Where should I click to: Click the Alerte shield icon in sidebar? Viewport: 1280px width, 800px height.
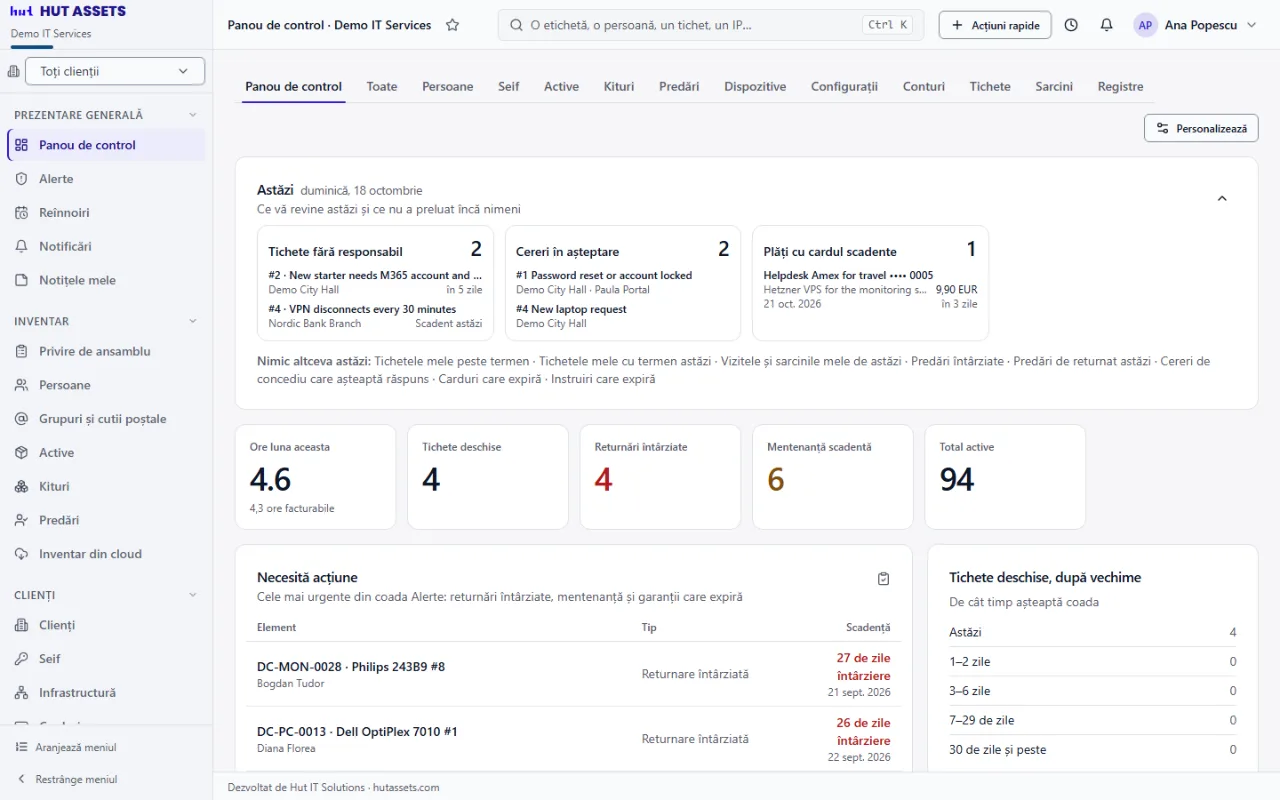tap(21, 179)
